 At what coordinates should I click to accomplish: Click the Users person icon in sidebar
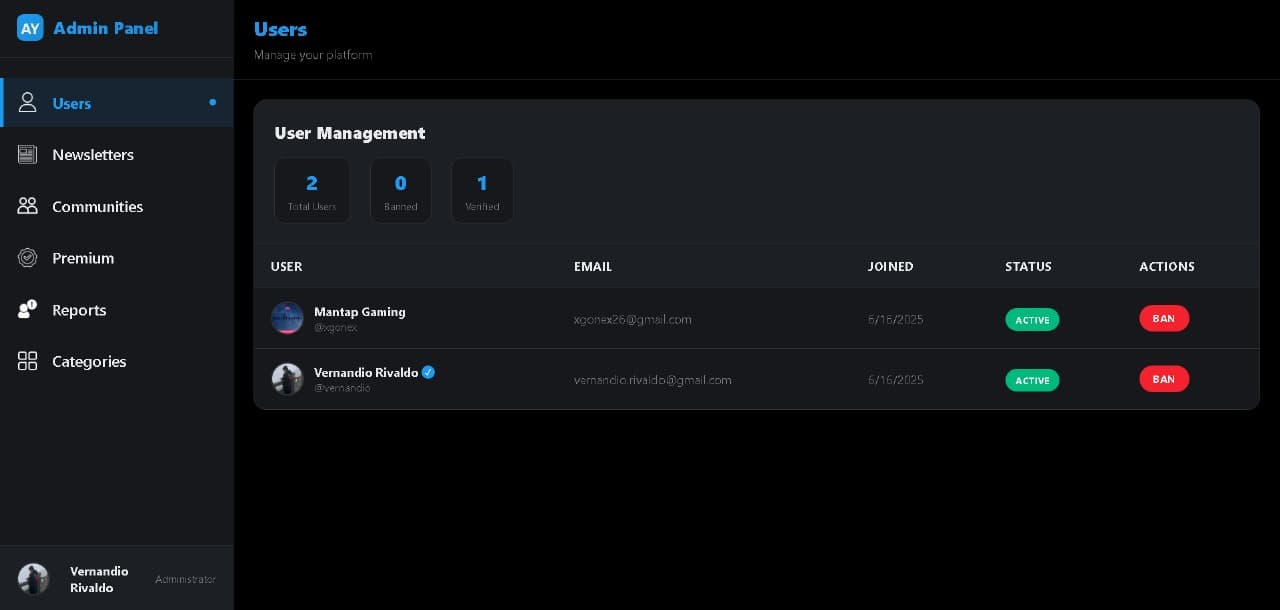(28, 103)
